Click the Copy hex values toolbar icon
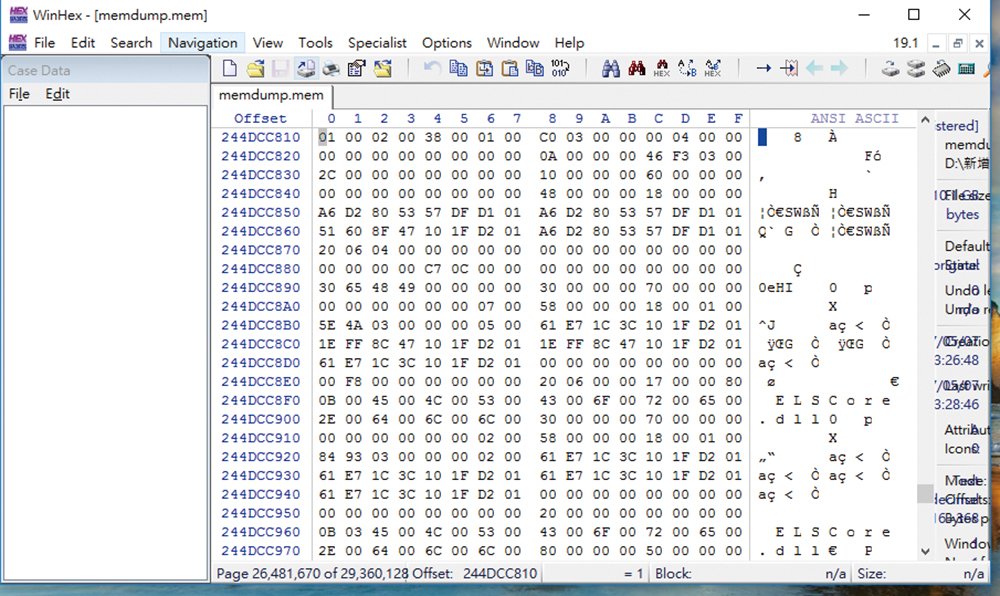 coord(534,68)
